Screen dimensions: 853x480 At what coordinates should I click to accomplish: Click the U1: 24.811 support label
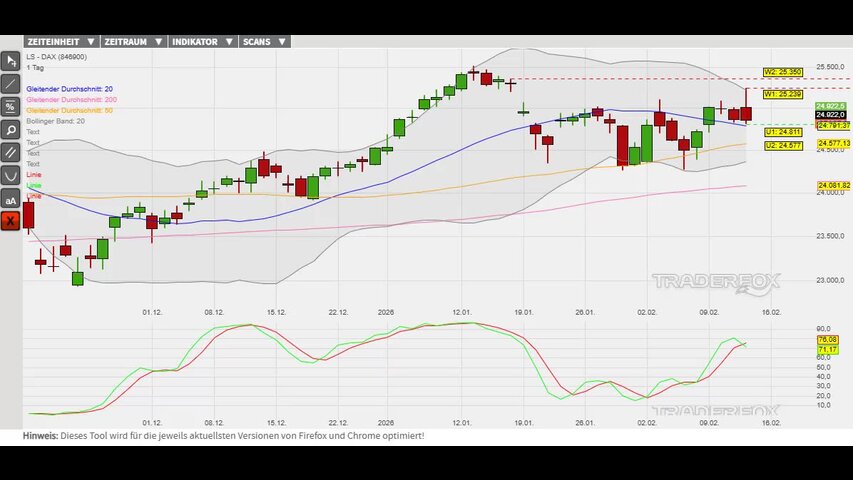(782, 132)
